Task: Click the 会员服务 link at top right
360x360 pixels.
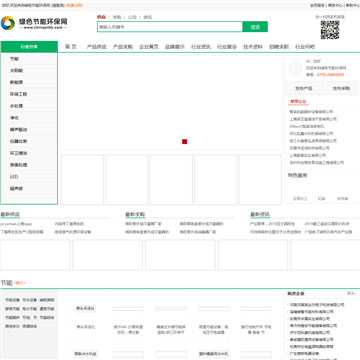Action: [x=317, y=5]
